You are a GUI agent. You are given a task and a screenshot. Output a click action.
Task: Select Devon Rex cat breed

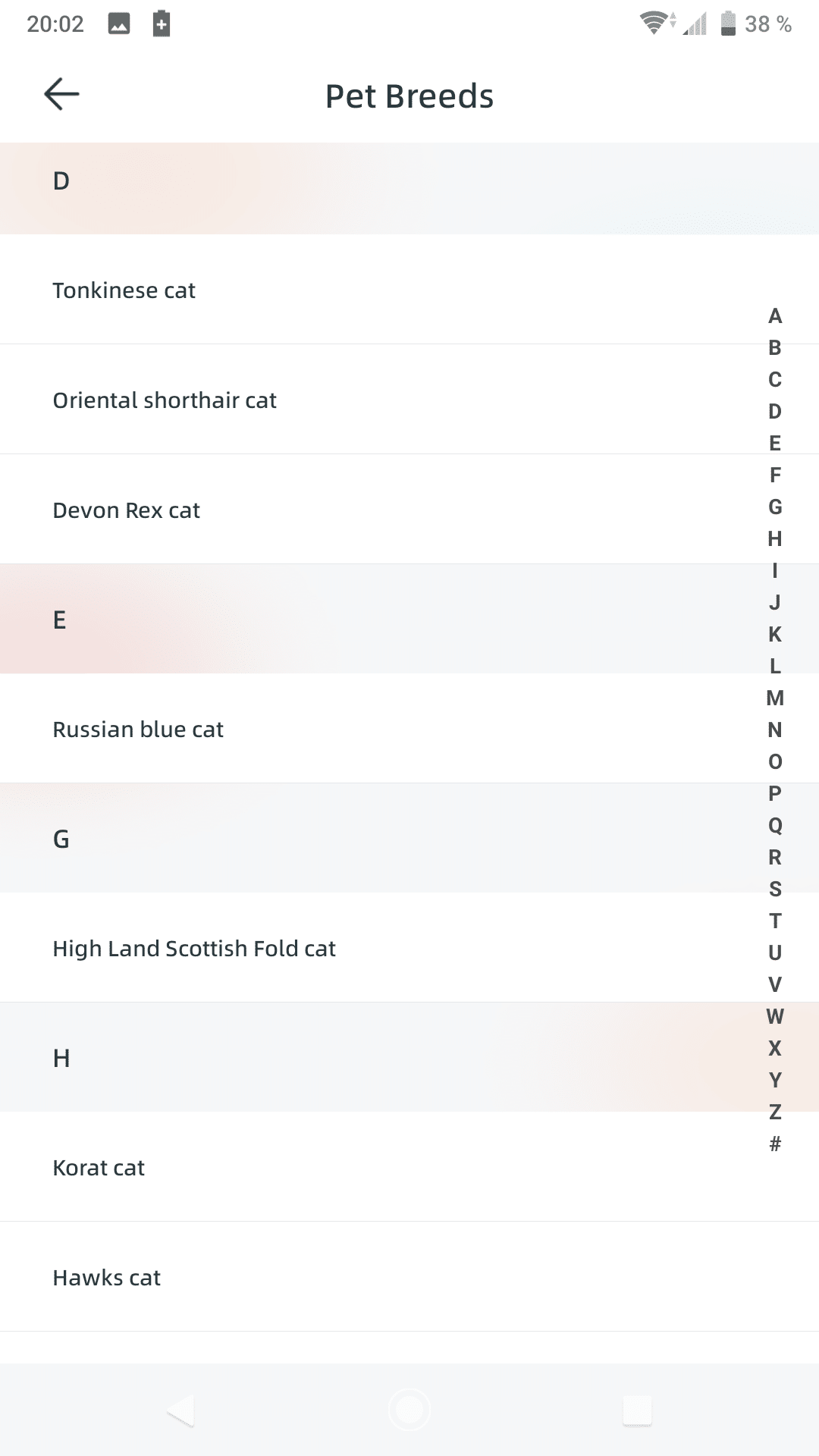127,510
